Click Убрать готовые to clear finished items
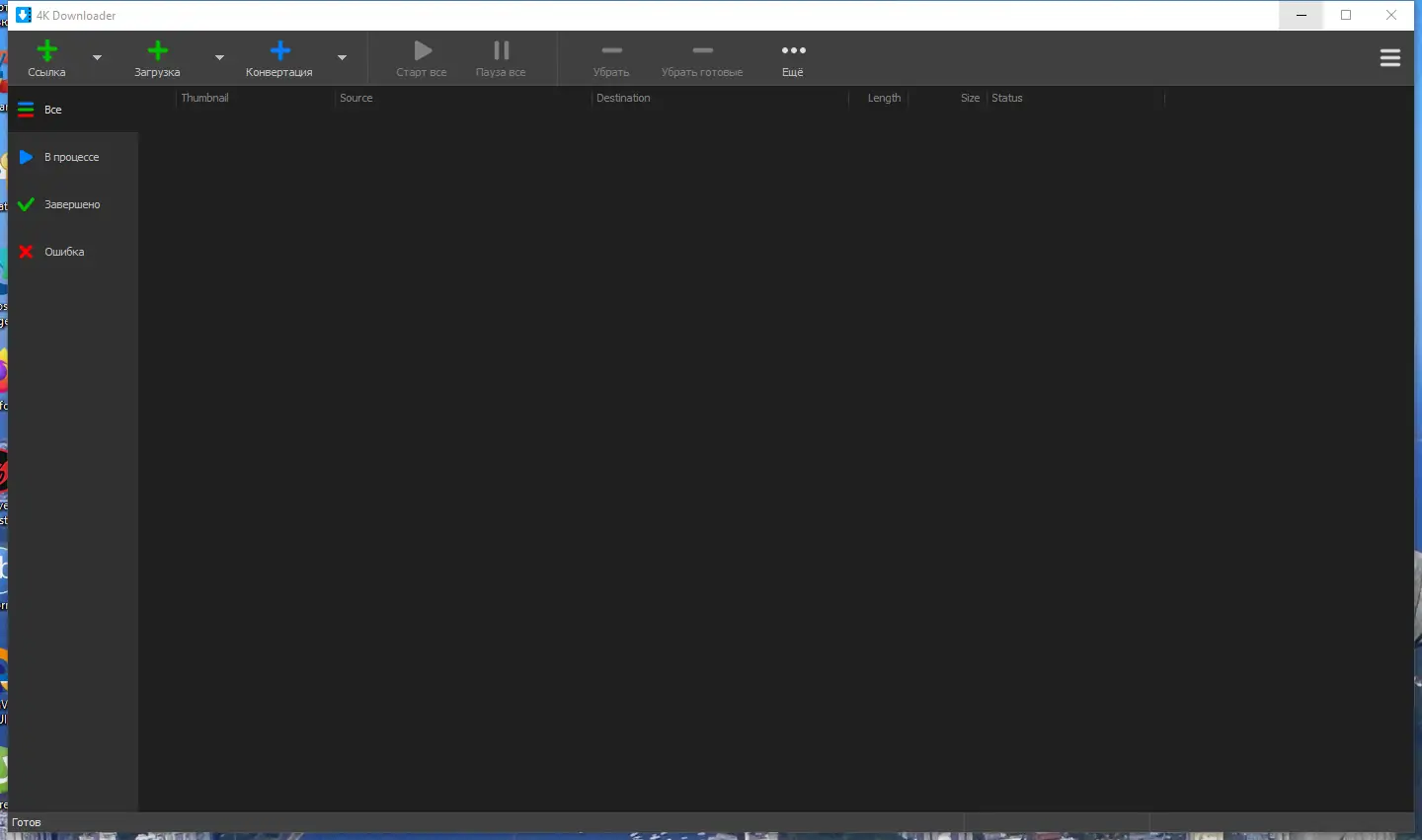The image size is (1422, 840). [702, 58]
